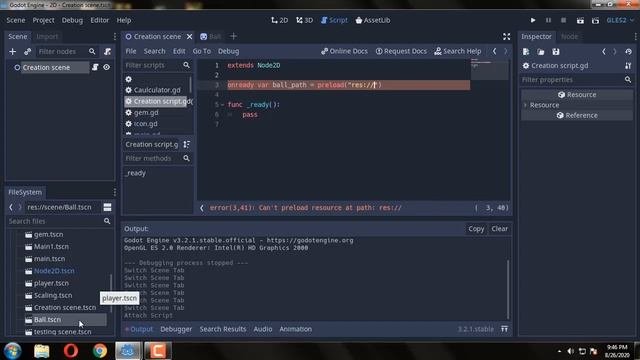
Task: Open the Editor menu
Action: pos(100,20)
